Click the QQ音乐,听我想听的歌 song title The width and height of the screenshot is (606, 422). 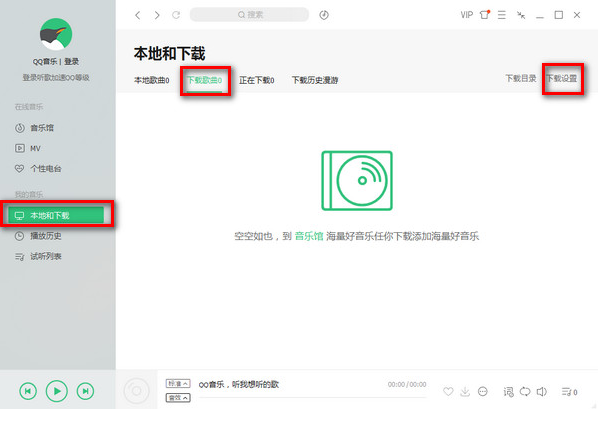pyautogui.click(x=238, y=385)
